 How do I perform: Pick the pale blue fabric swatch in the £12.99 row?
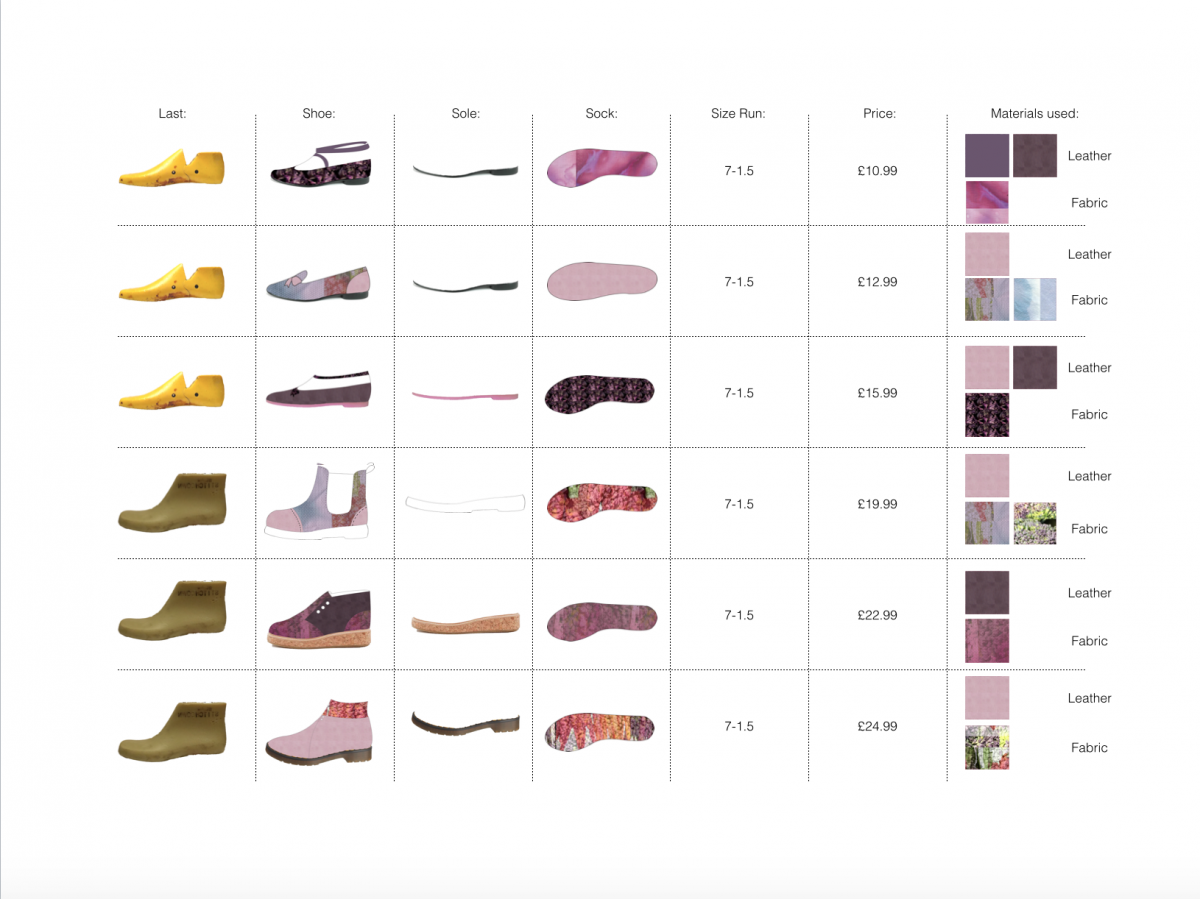pos(1035,299)
